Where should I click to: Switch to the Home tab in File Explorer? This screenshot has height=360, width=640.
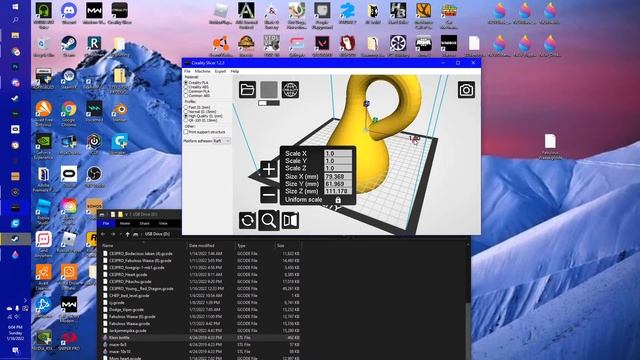click(125, 224)
